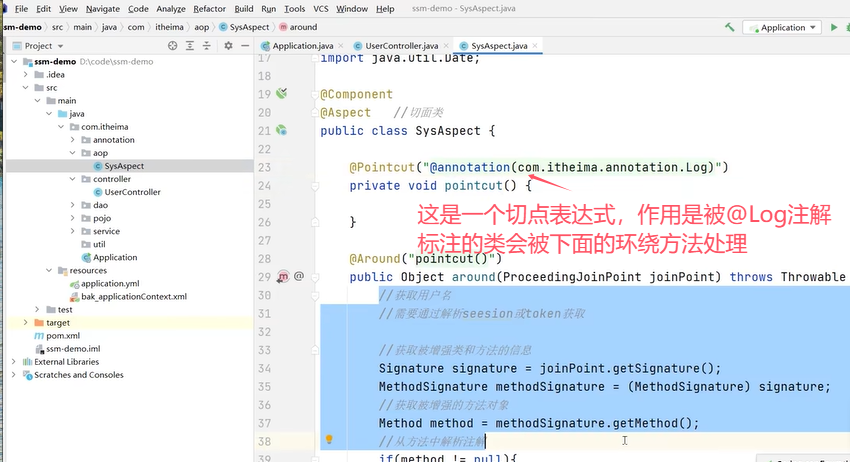Collapse the resources folder

[49, 271]
